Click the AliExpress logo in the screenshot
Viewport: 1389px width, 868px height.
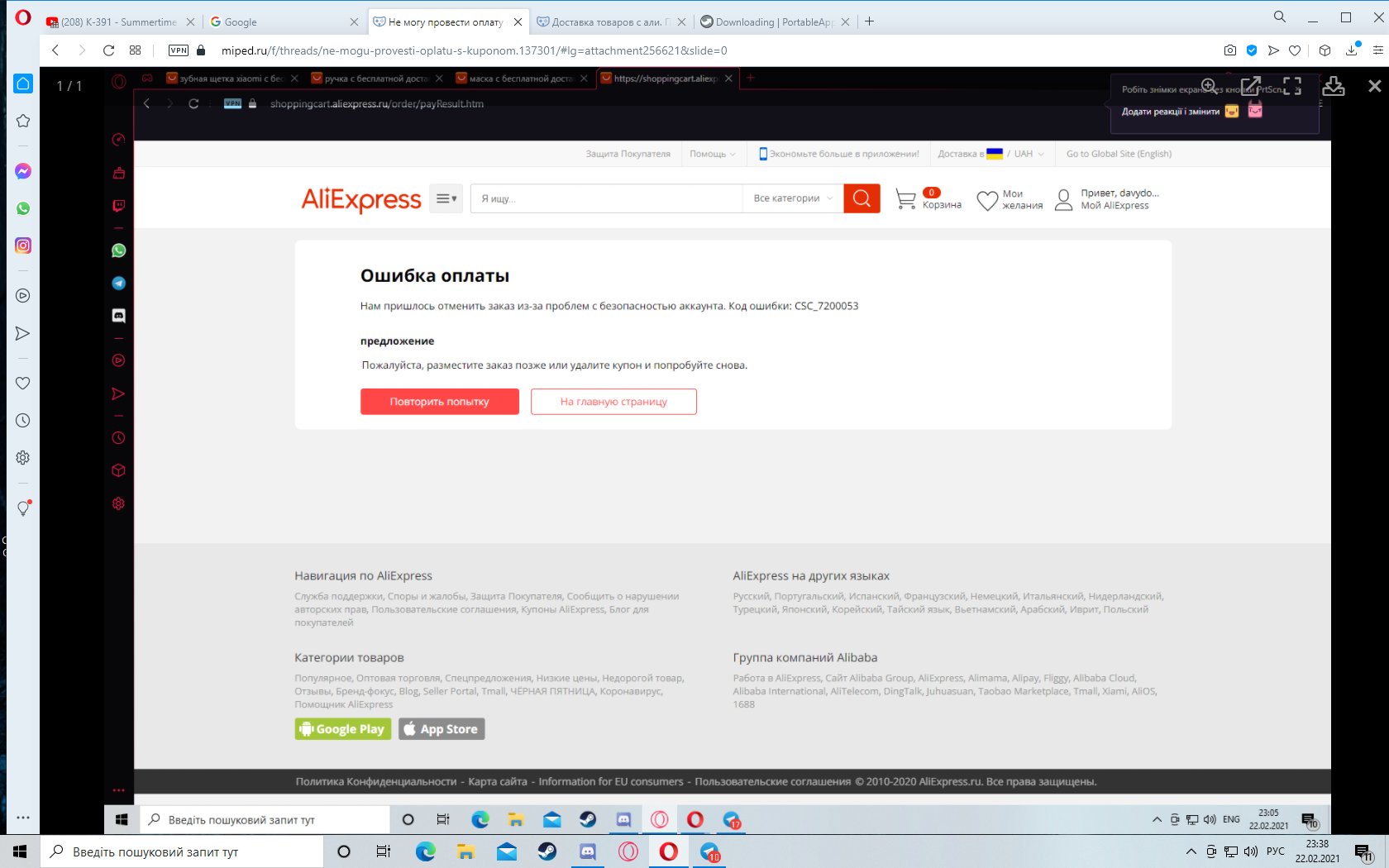click(361, 199)
